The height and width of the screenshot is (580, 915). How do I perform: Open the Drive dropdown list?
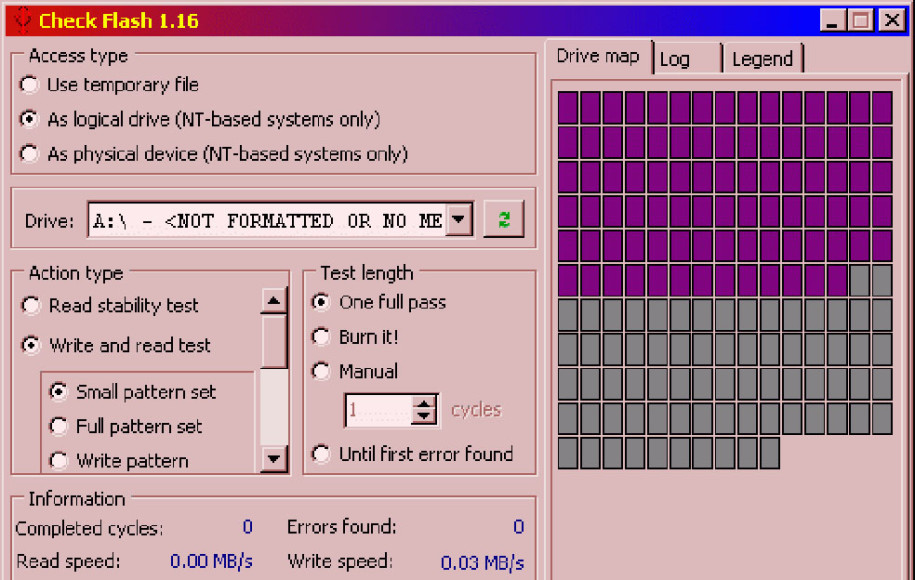coord(459,220)
